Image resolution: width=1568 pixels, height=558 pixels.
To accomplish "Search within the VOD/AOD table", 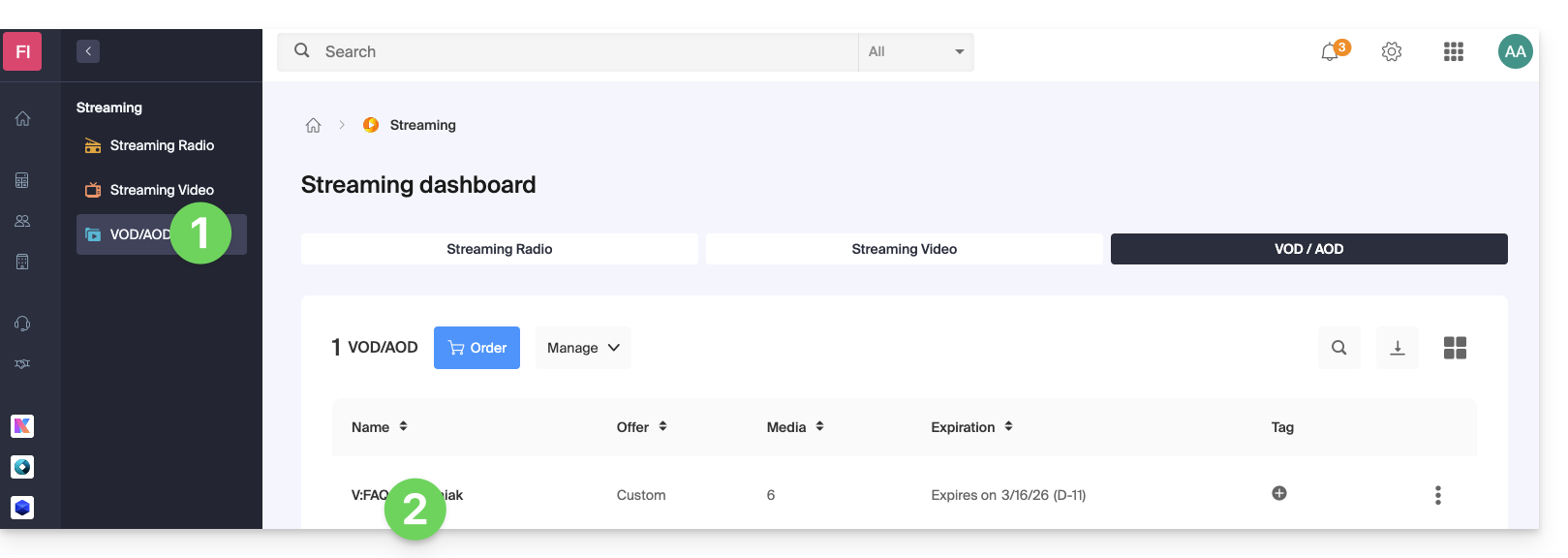I will point(1338,348).
